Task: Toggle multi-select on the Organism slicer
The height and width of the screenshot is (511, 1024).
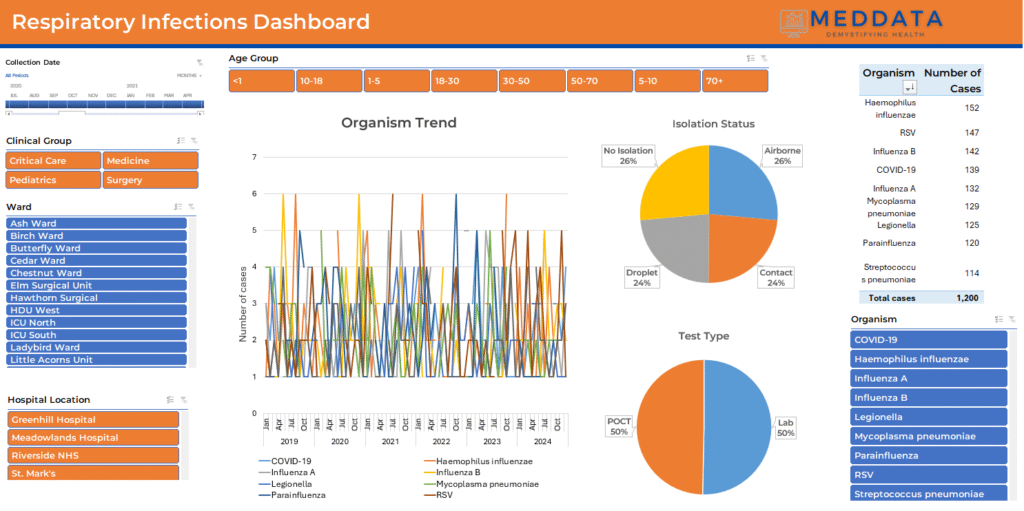Action: click(x=998, y=319)
